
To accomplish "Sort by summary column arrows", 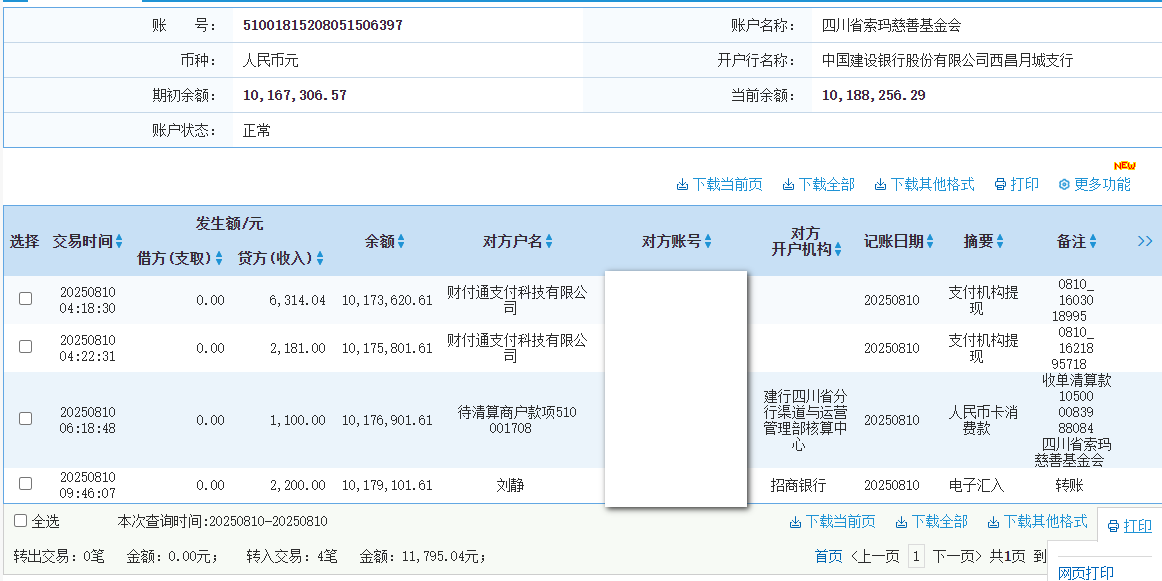I will coord(1000,242).
